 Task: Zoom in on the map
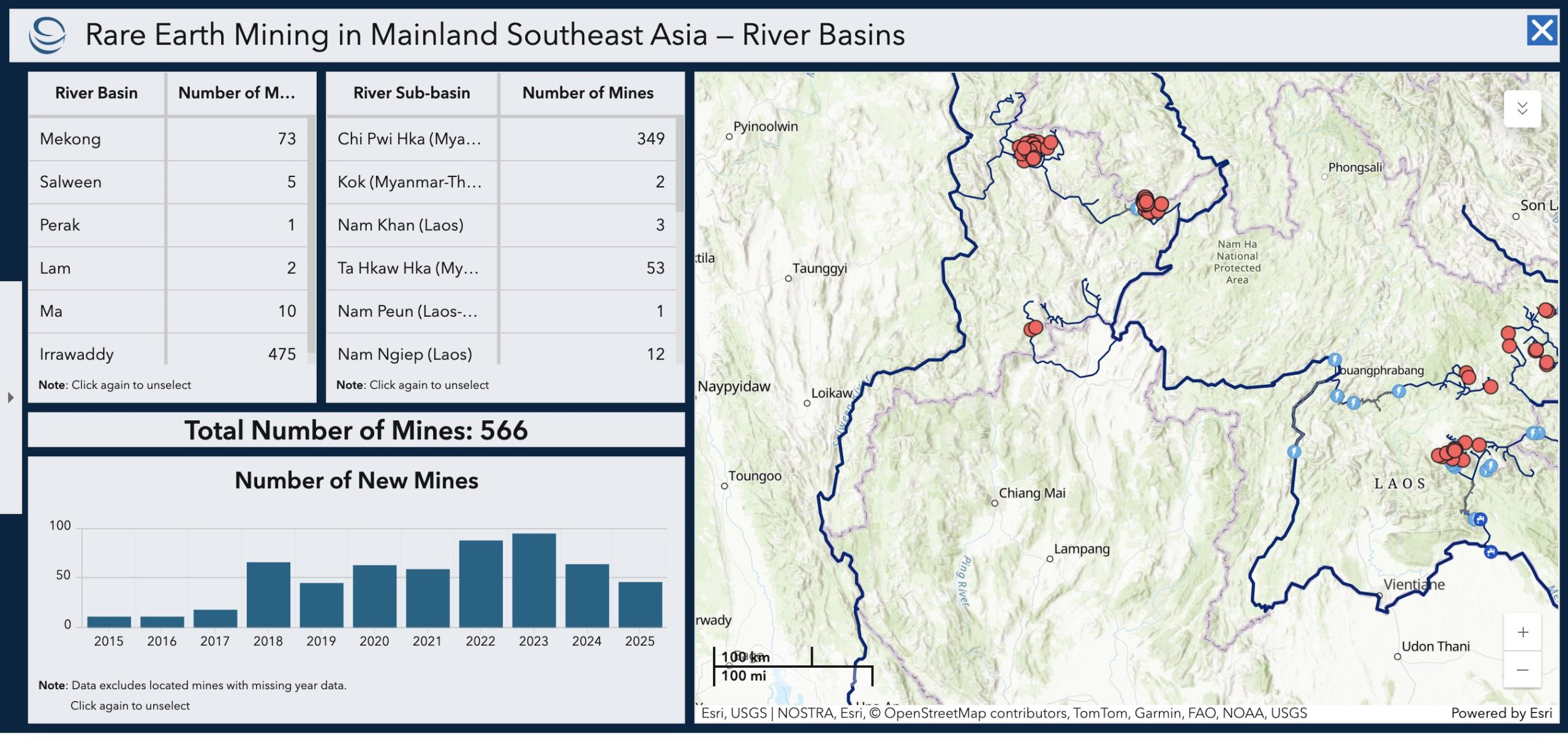click(x=1523, y=633)
